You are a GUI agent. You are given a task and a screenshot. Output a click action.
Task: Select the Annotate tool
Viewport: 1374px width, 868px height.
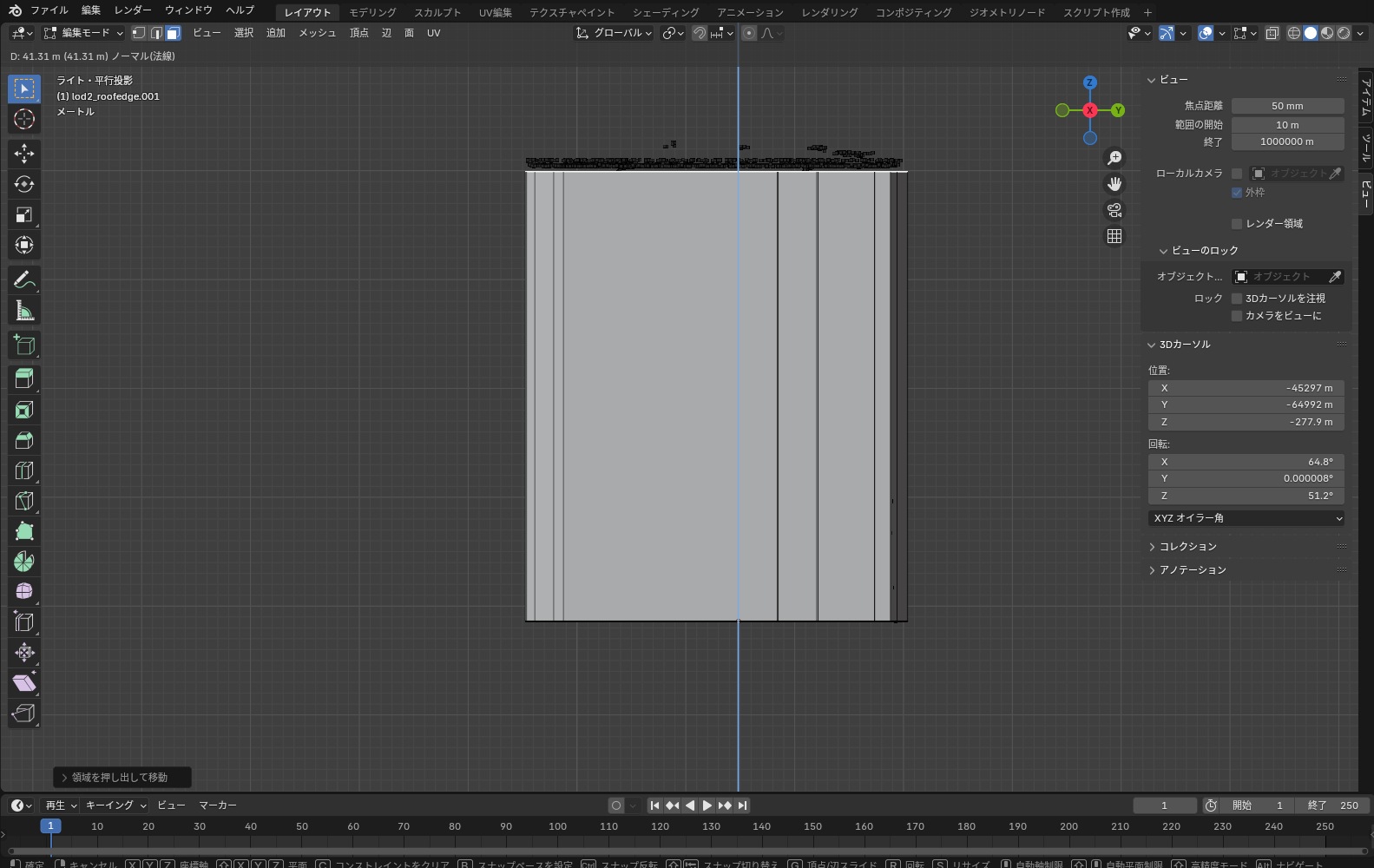(x=24, y=279)
